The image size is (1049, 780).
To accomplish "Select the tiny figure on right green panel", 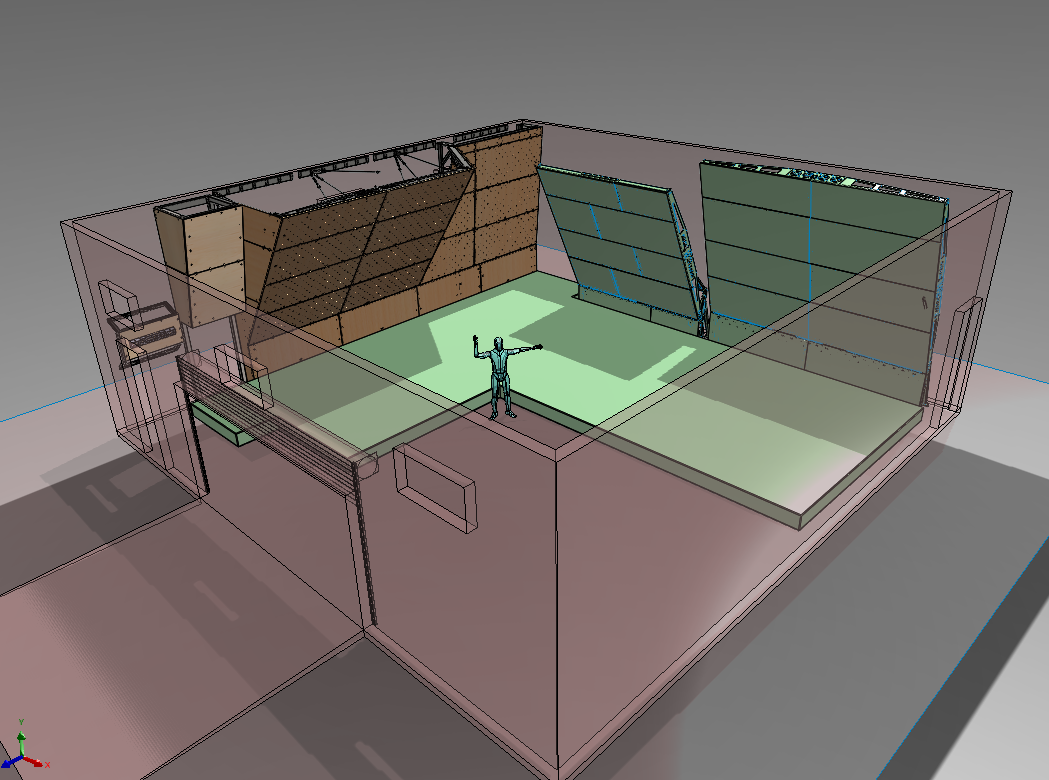I will [925, 302].
